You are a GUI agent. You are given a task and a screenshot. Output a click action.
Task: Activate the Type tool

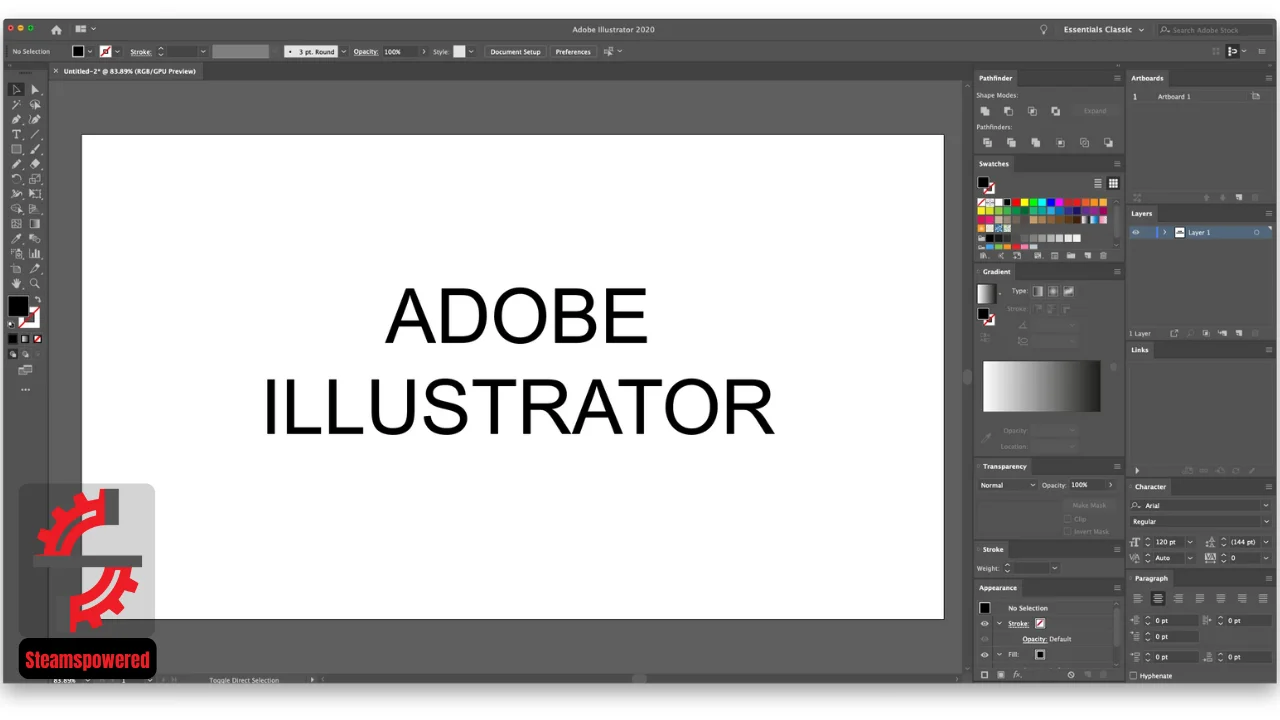(16, 134)
